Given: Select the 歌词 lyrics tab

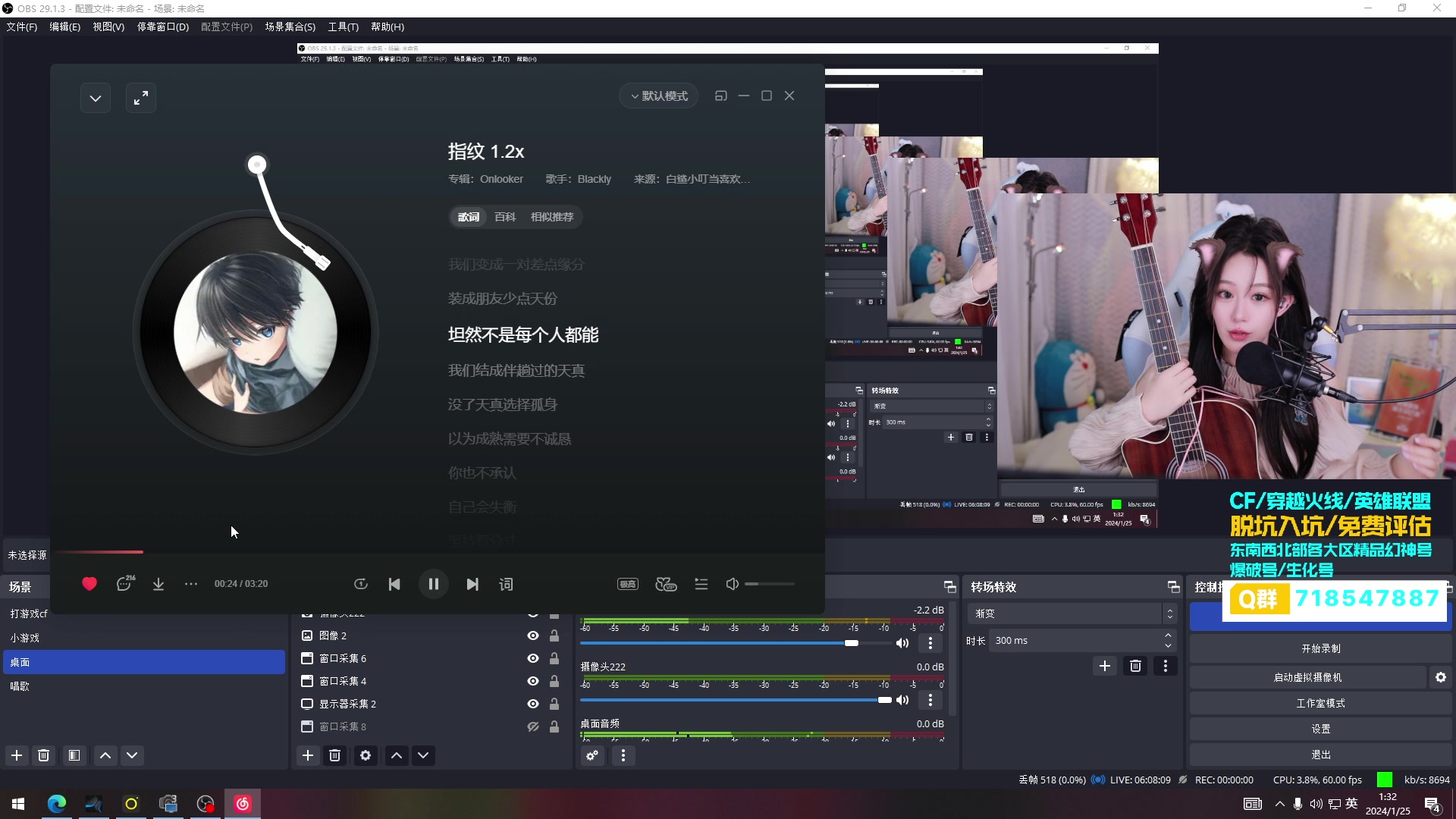Looking at the screenshot, I should pyautogui.click(x=469, y=217).
